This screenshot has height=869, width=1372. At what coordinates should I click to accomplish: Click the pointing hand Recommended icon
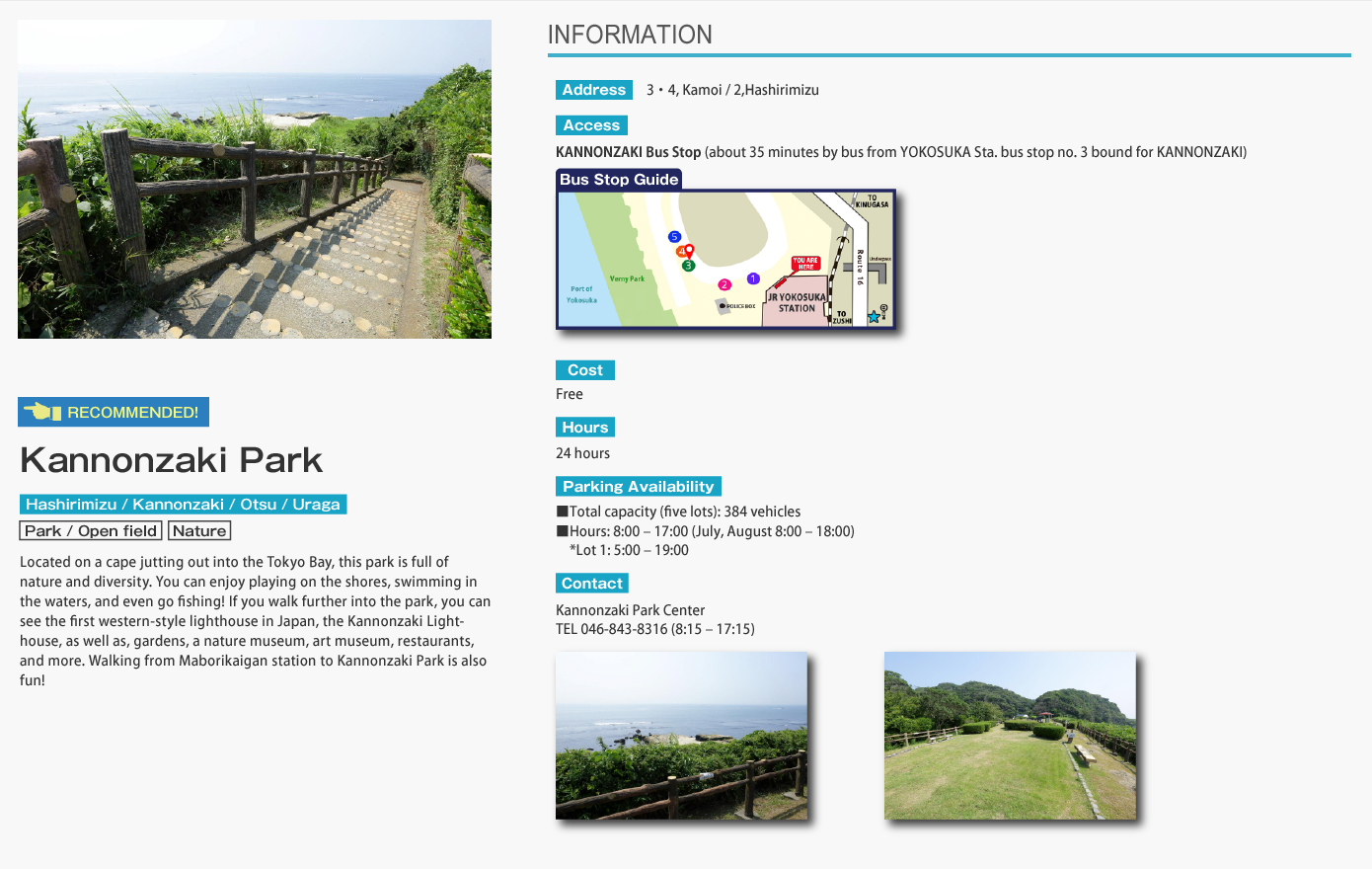pyautogui.click(x=42, y=412)
